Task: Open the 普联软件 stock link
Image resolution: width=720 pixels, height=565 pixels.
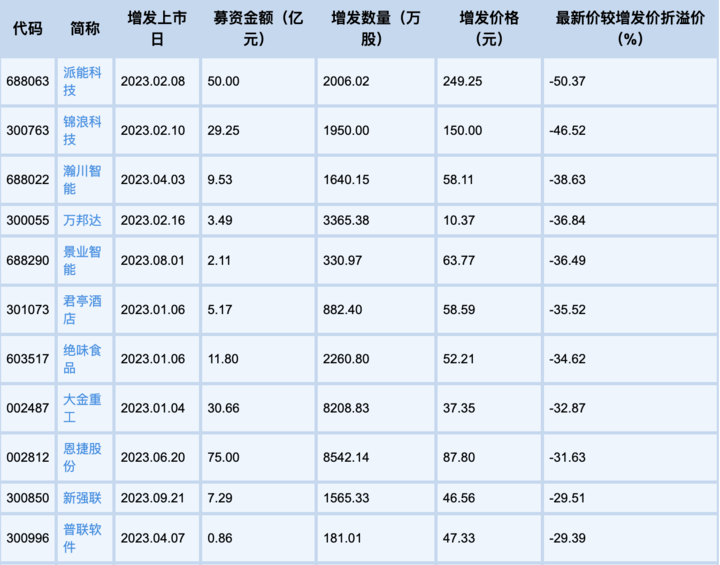Action: [x=82, y=538]
